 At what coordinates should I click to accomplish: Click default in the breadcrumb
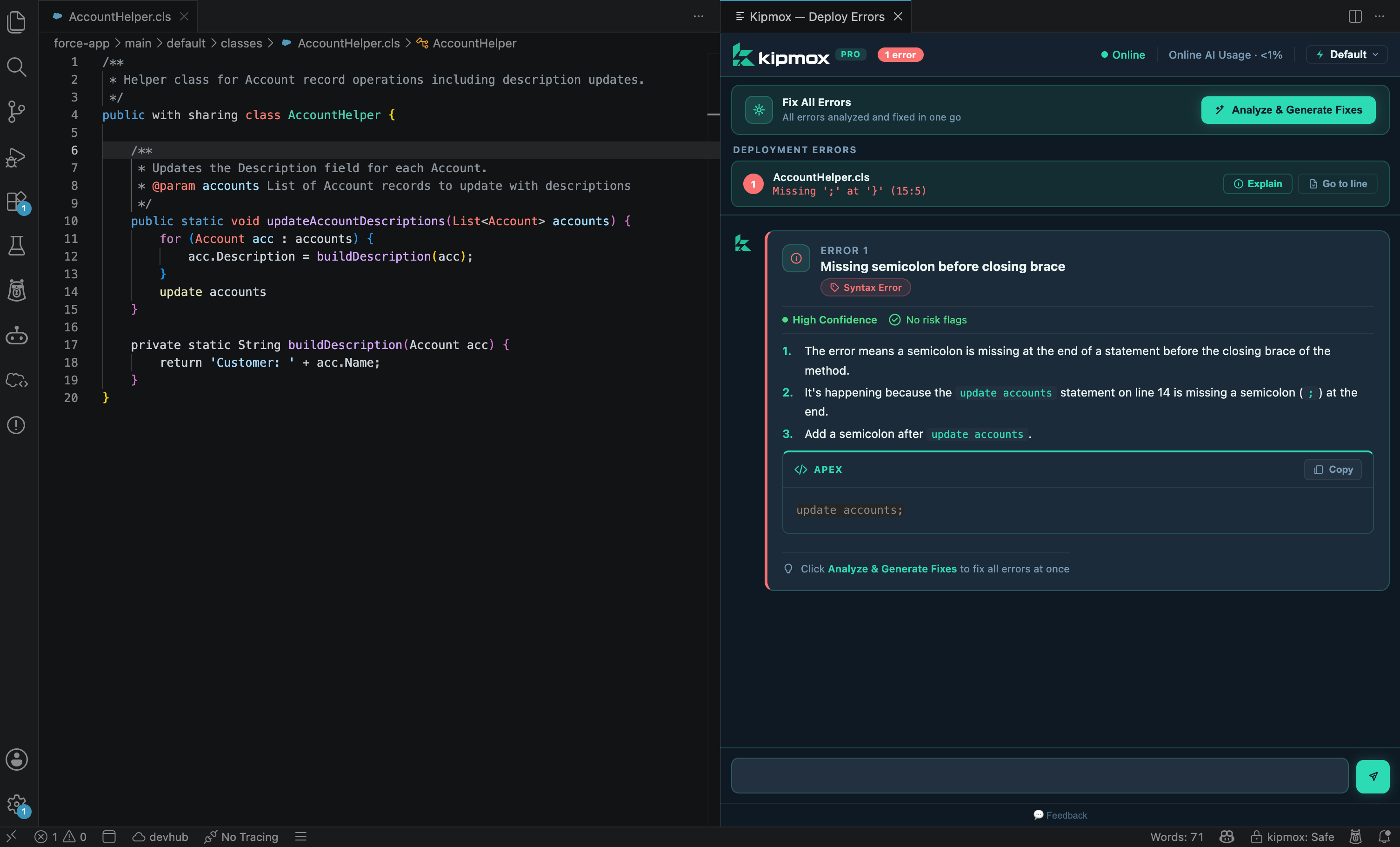[x=186, y=43]
